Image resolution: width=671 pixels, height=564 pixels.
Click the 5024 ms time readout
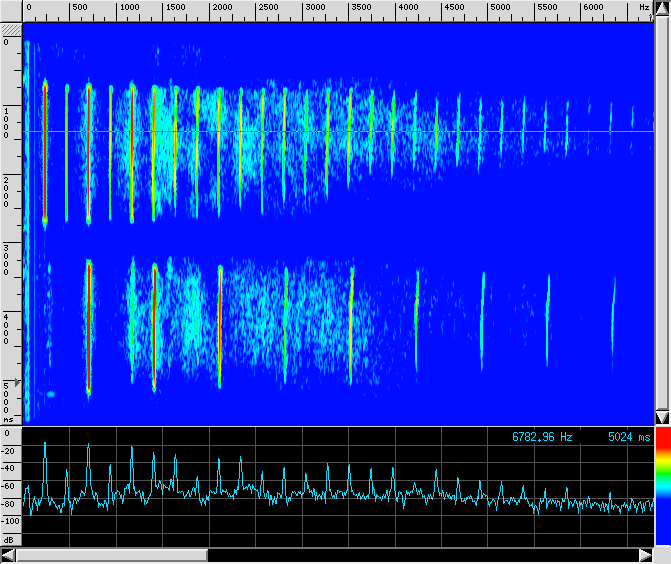pos(628,437)
